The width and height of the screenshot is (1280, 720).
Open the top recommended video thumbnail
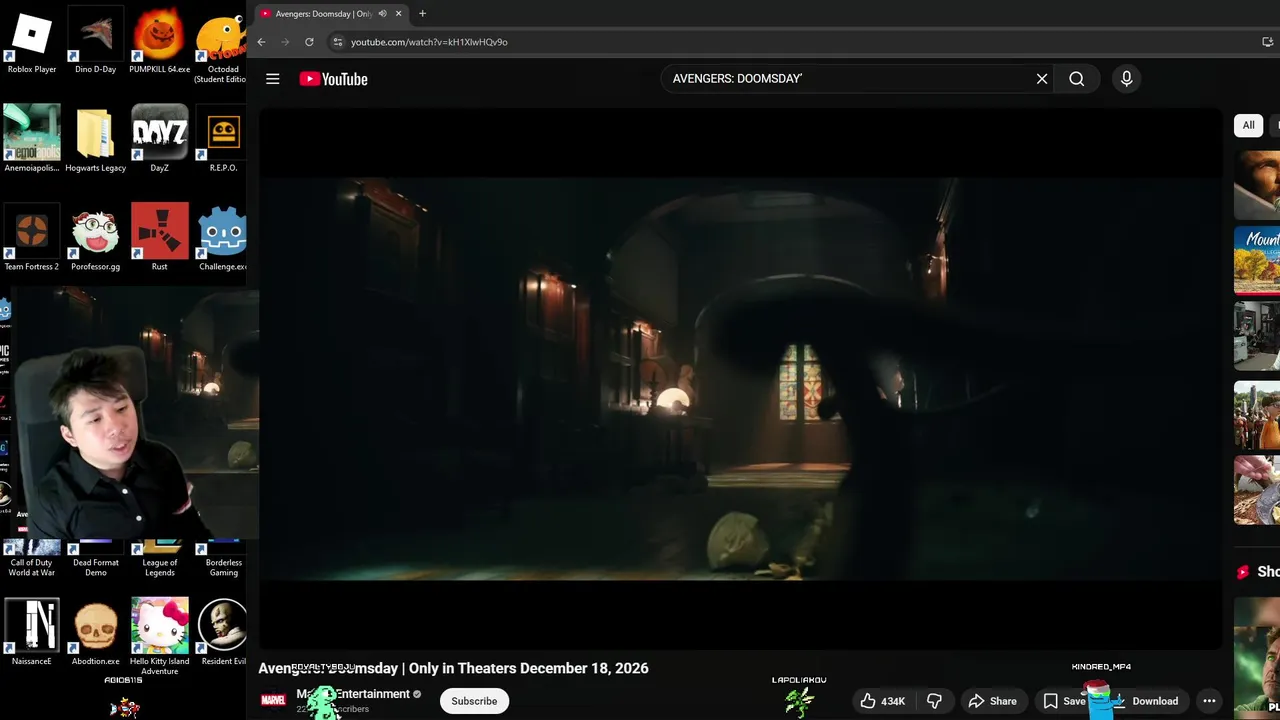coord(1257,185)
